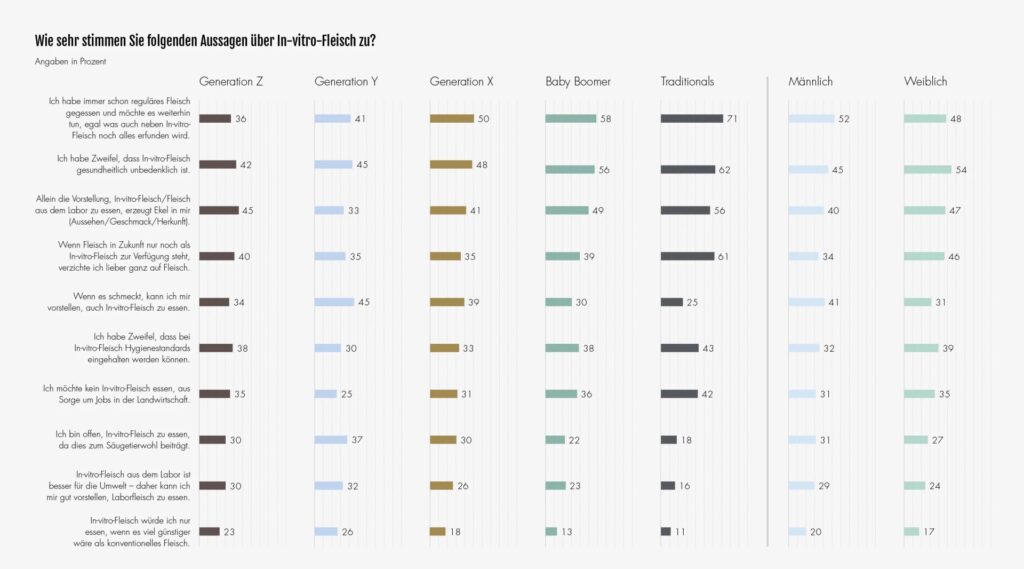Select the statement about Hygienestandards
This screenshot has height=569, width=1024.
point(129,348)
